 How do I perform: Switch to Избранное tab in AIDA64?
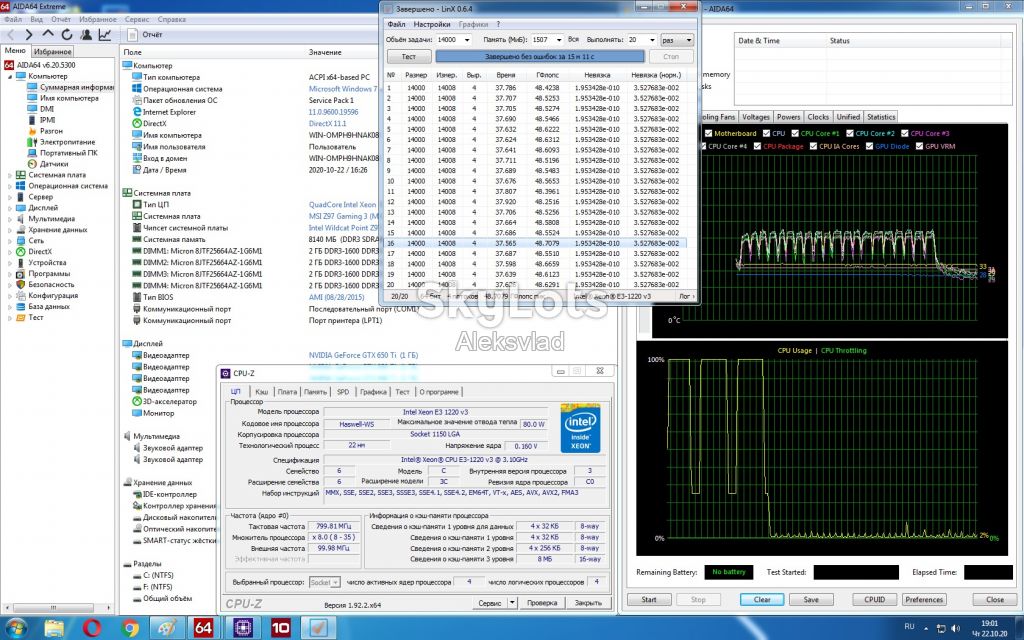click(x=52, y=52)
